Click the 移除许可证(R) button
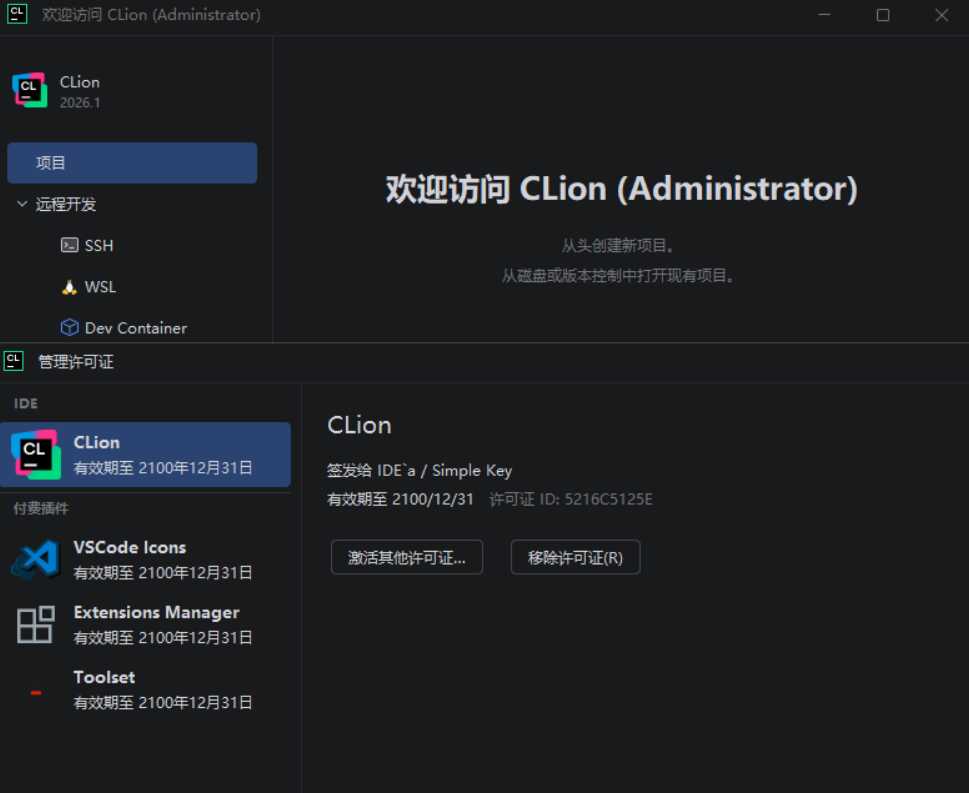Viewport: 969px width, 793px height. 575,557
